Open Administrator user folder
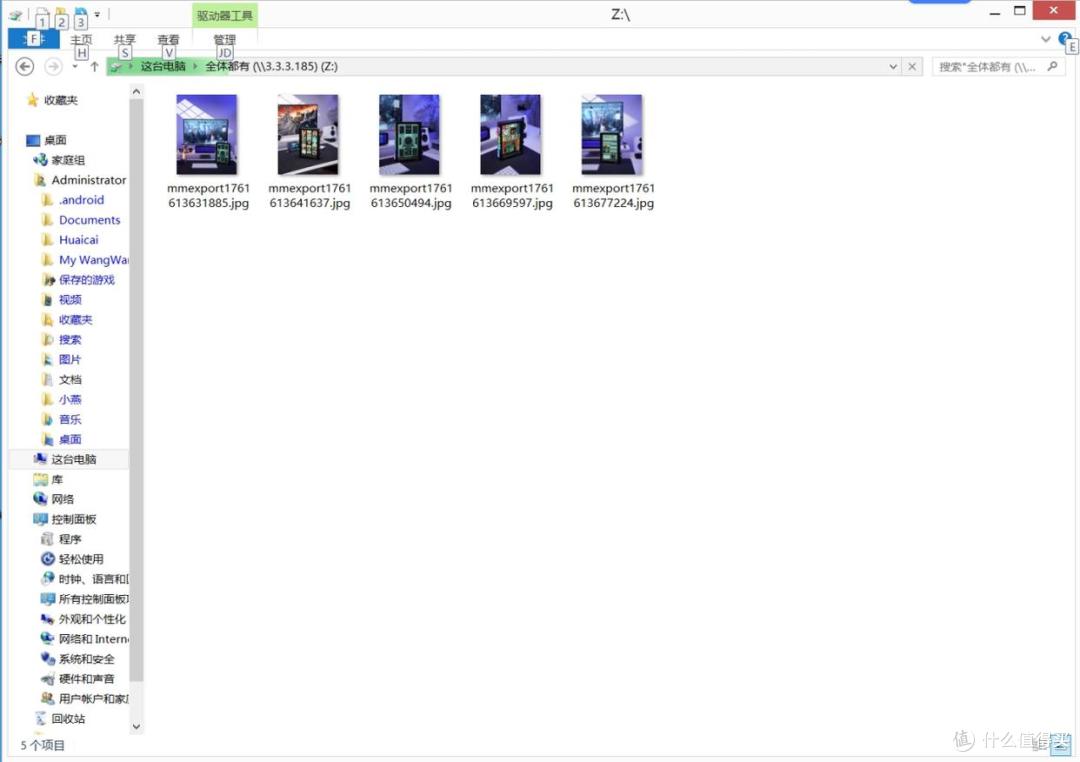 coord(80,180)
